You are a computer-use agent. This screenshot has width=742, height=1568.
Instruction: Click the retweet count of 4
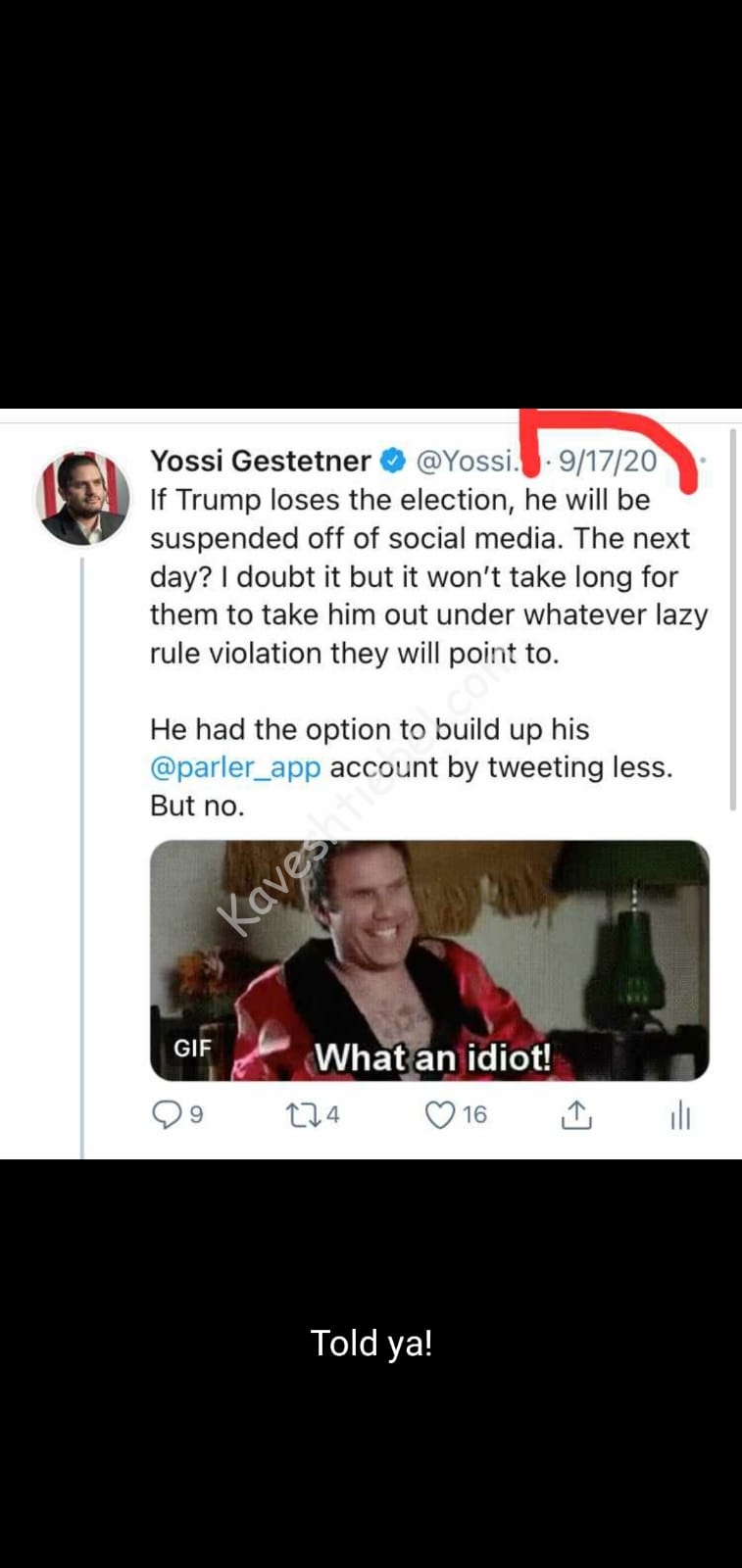point(332,1114)
